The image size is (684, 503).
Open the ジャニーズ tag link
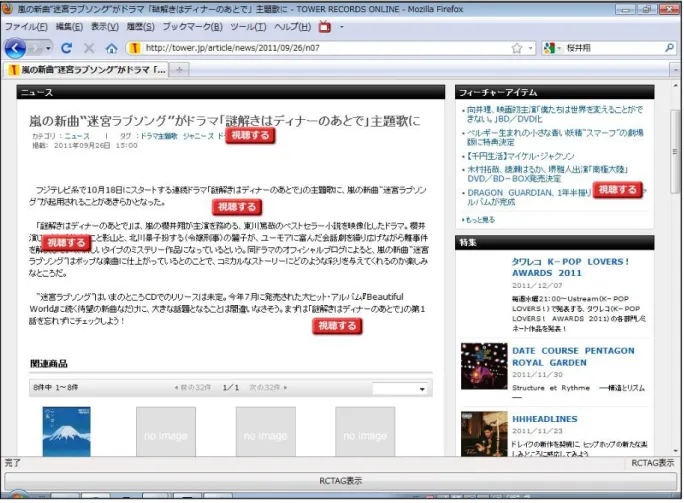pyautogui.click(x=198, y=136)
